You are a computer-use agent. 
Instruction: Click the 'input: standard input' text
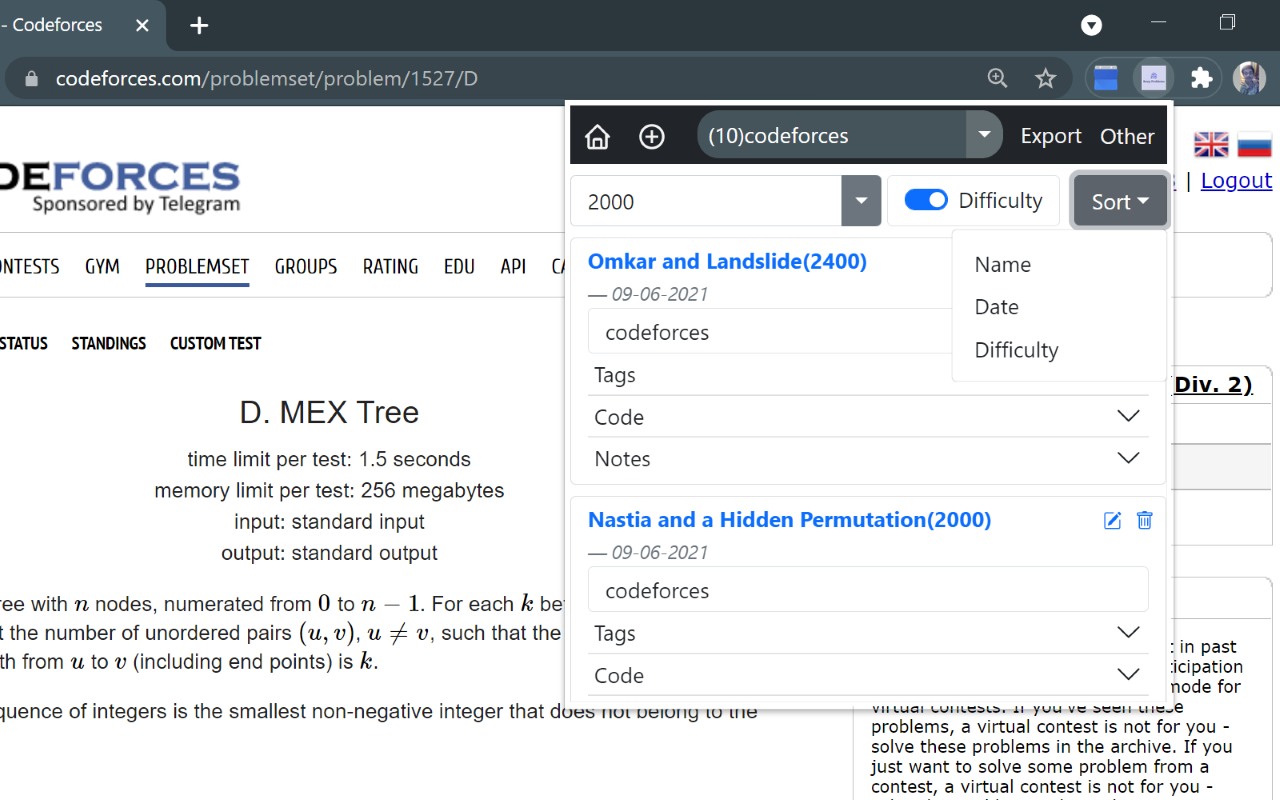pos(329,522)
